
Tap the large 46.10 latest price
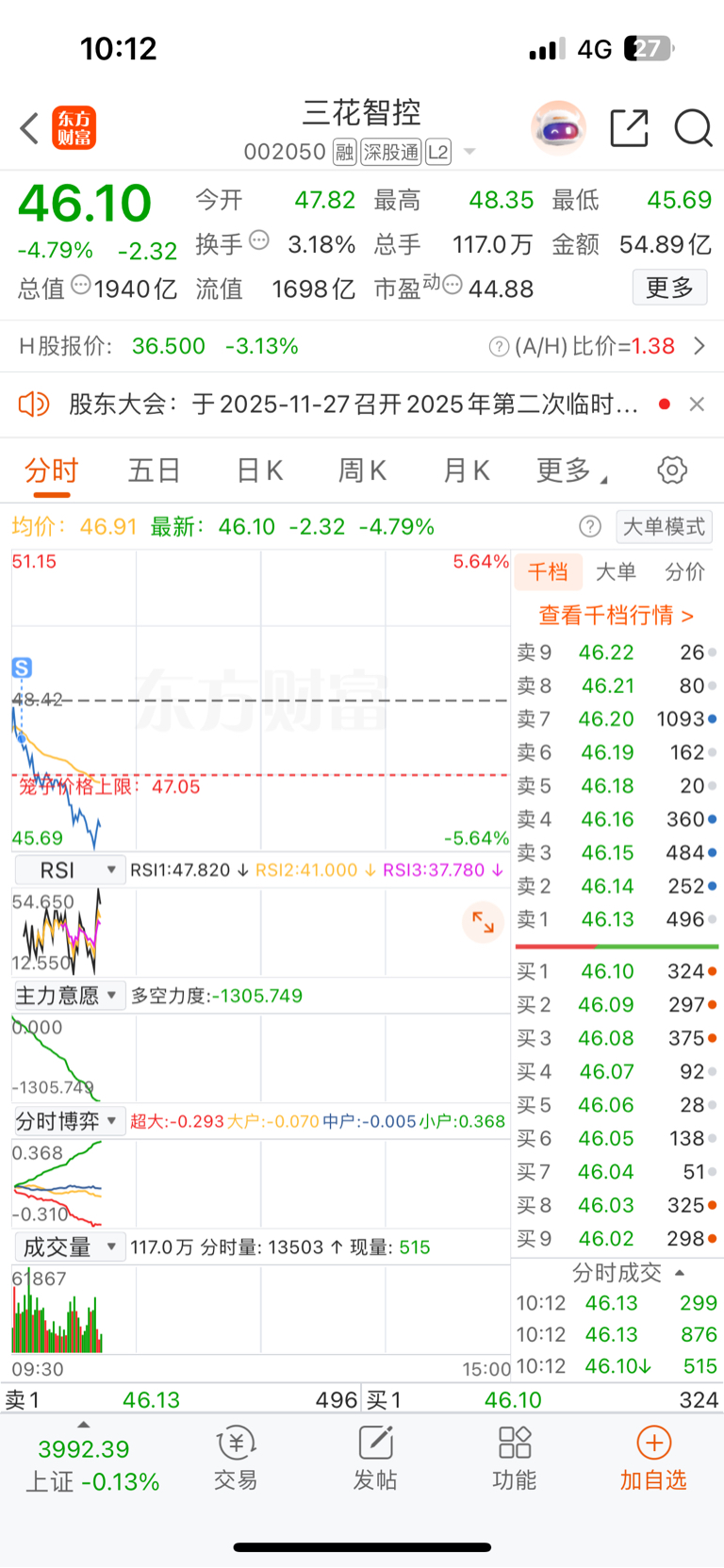coord(85,203)
